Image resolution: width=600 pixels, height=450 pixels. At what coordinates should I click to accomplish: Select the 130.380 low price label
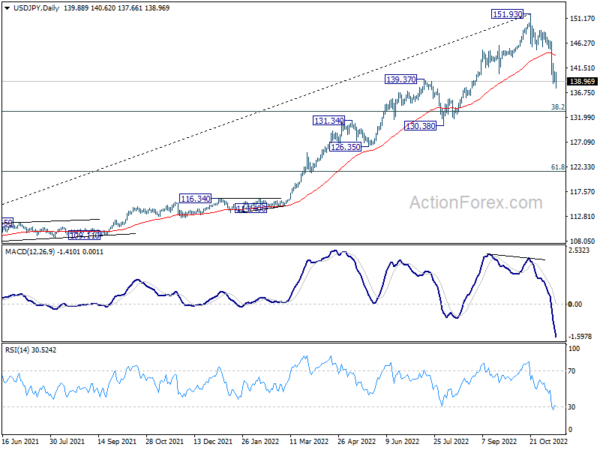[x=421, y=126]
